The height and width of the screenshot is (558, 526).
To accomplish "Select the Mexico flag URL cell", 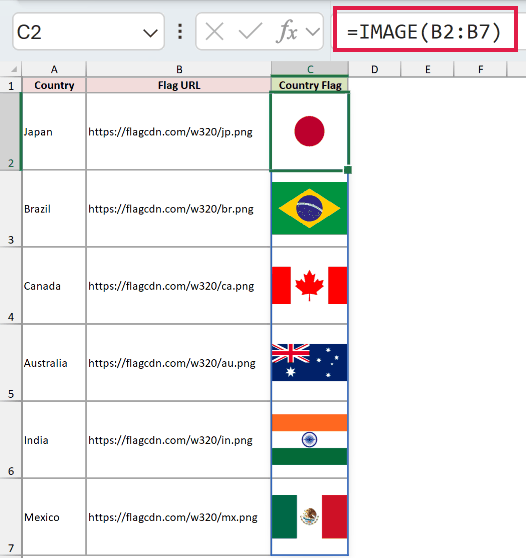I will 178,517.
